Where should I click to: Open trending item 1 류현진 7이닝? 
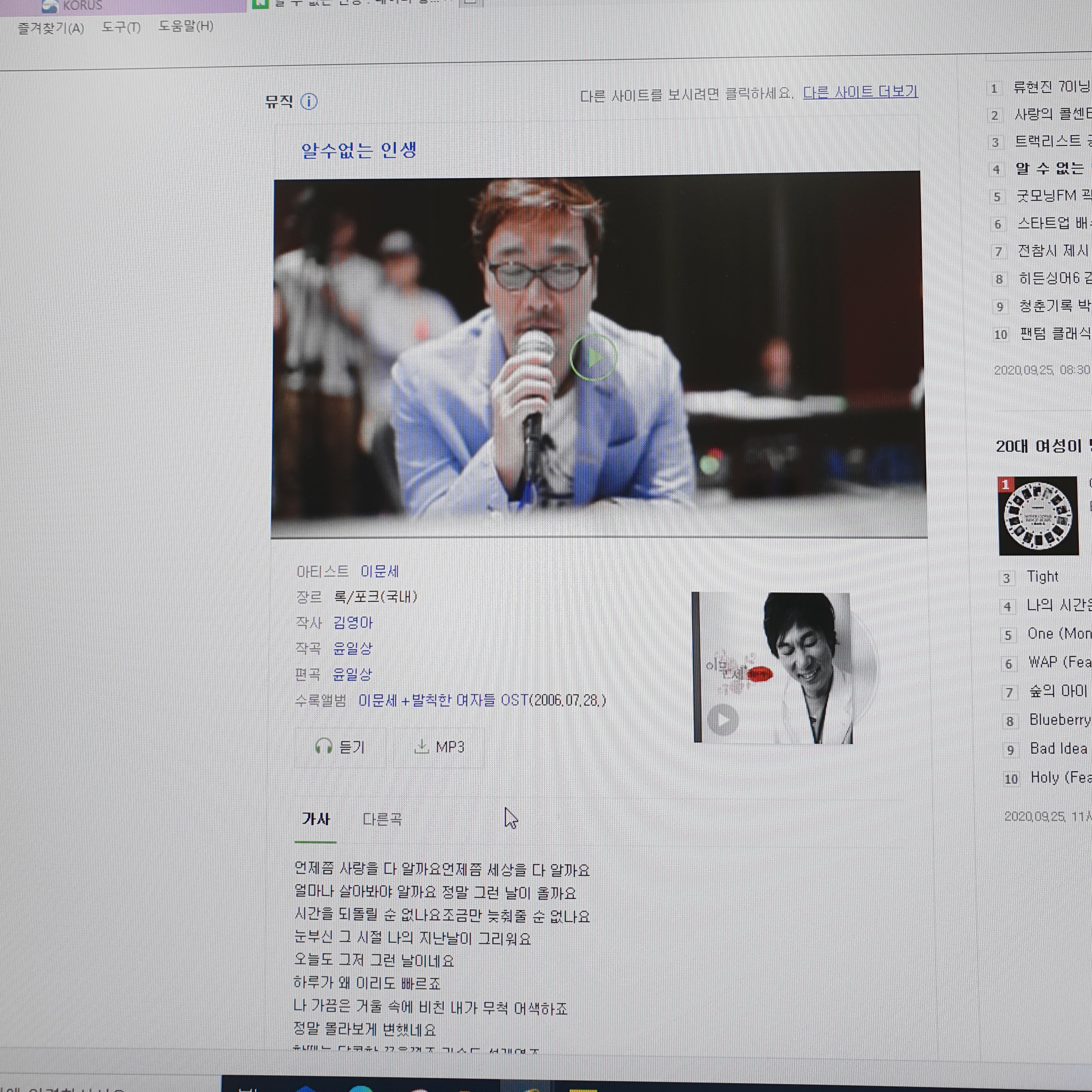pos(1051,87)
